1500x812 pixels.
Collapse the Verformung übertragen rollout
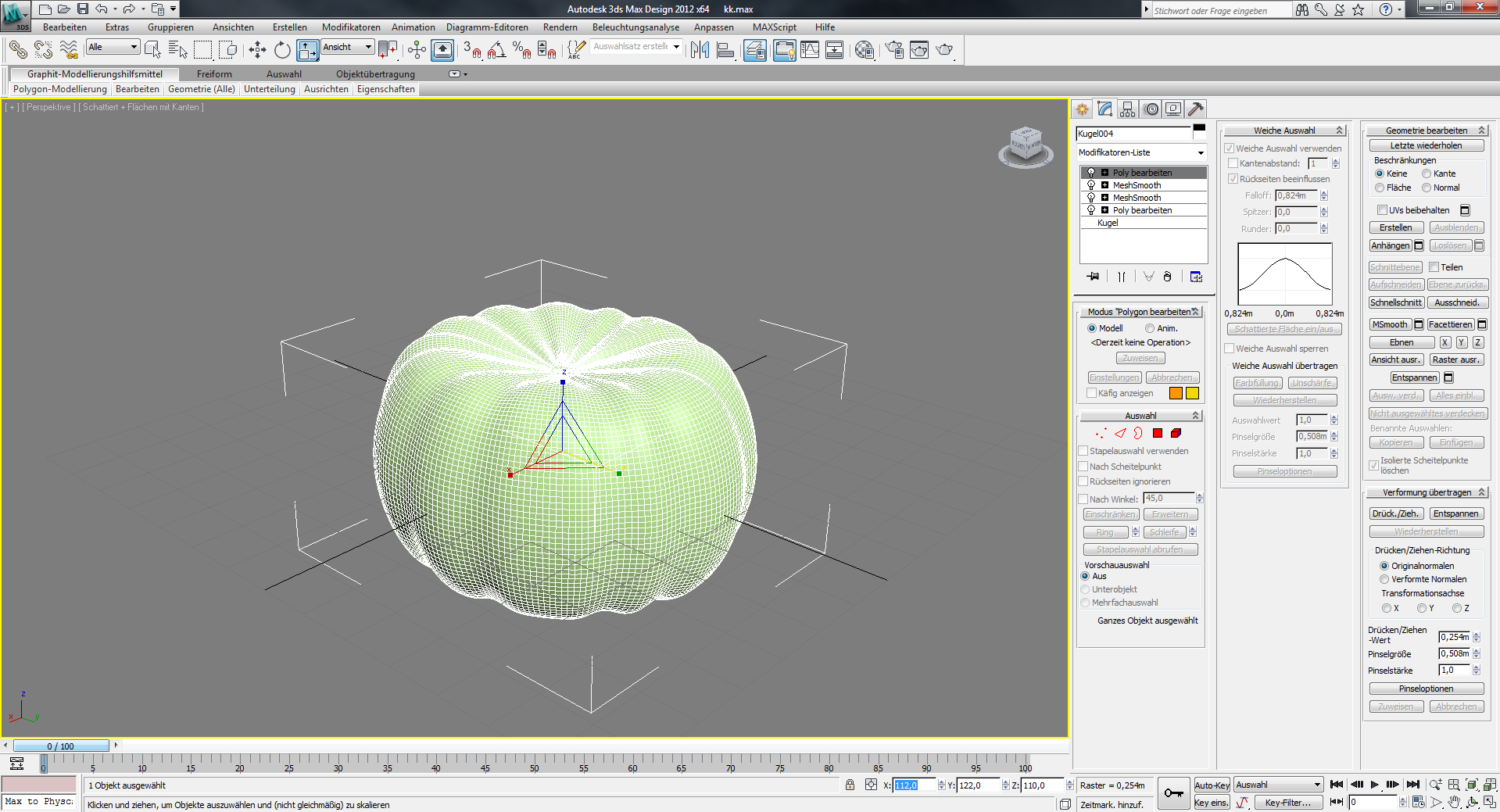pos(1427,492)
